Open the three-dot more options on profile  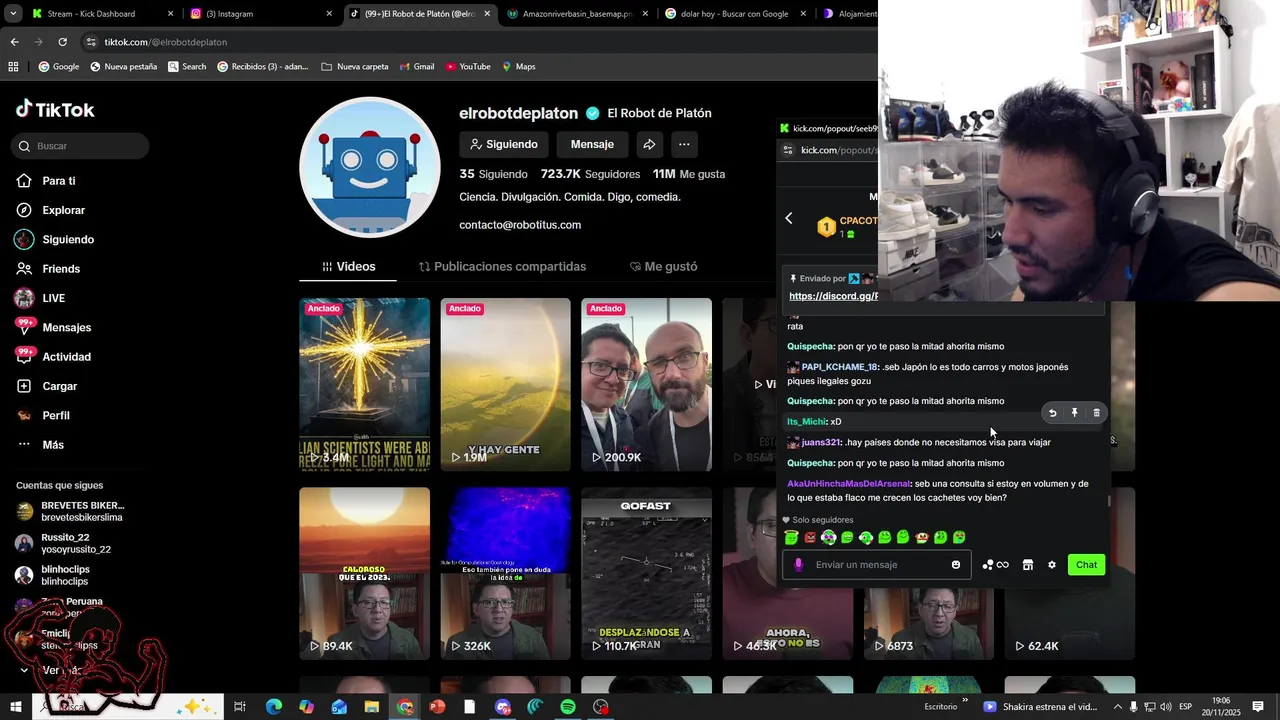pos(684,144)
